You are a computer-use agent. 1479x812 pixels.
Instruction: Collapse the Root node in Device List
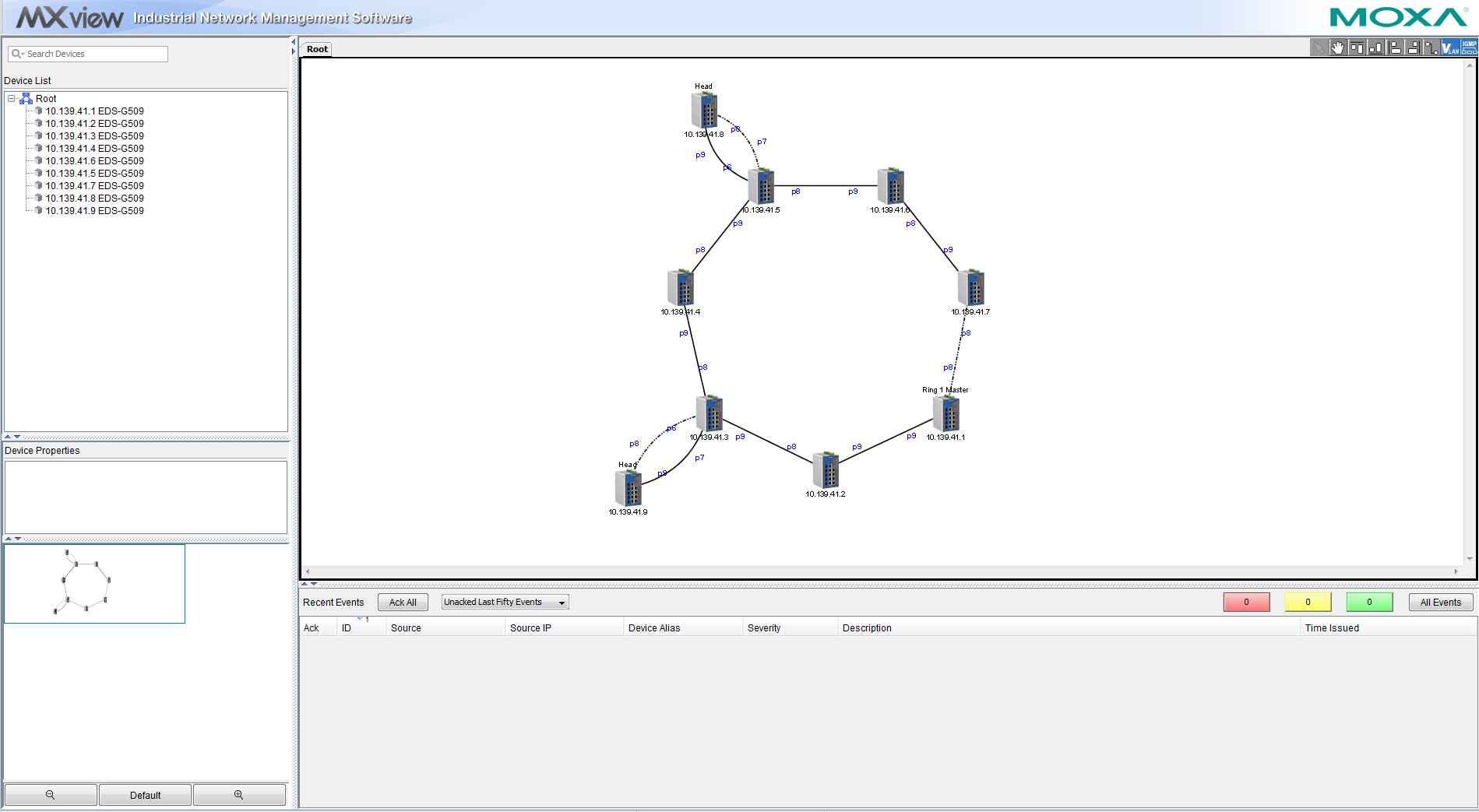coord(12,99)
